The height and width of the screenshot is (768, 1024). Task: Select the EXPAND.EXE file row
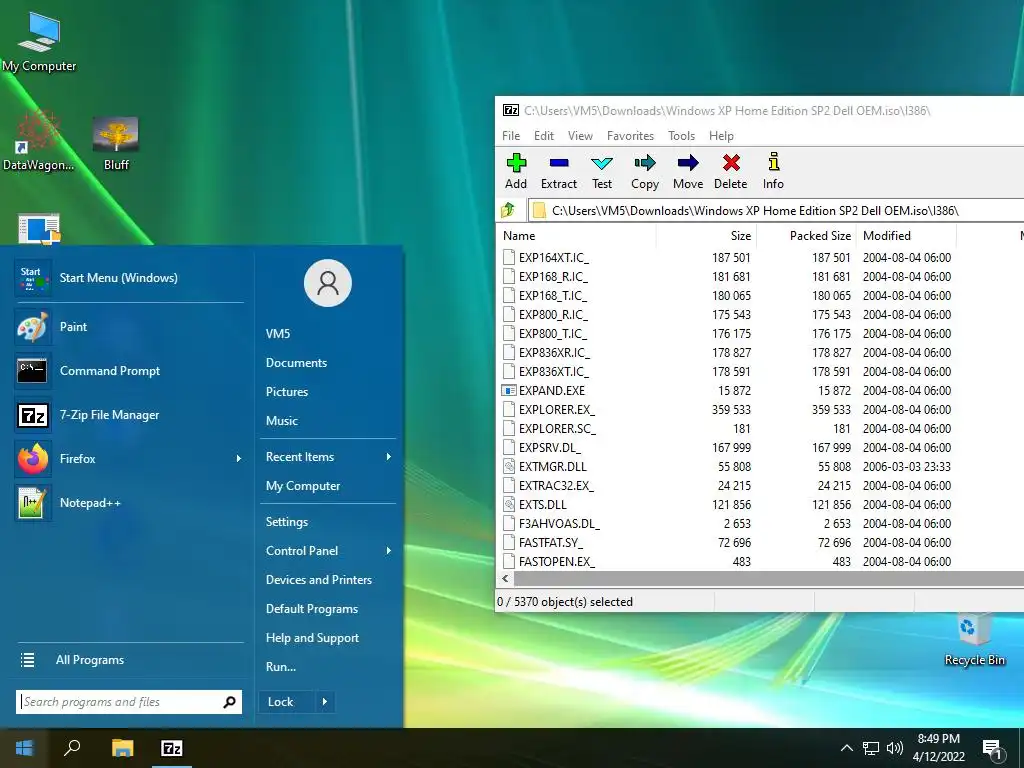(x=760, y=391)
